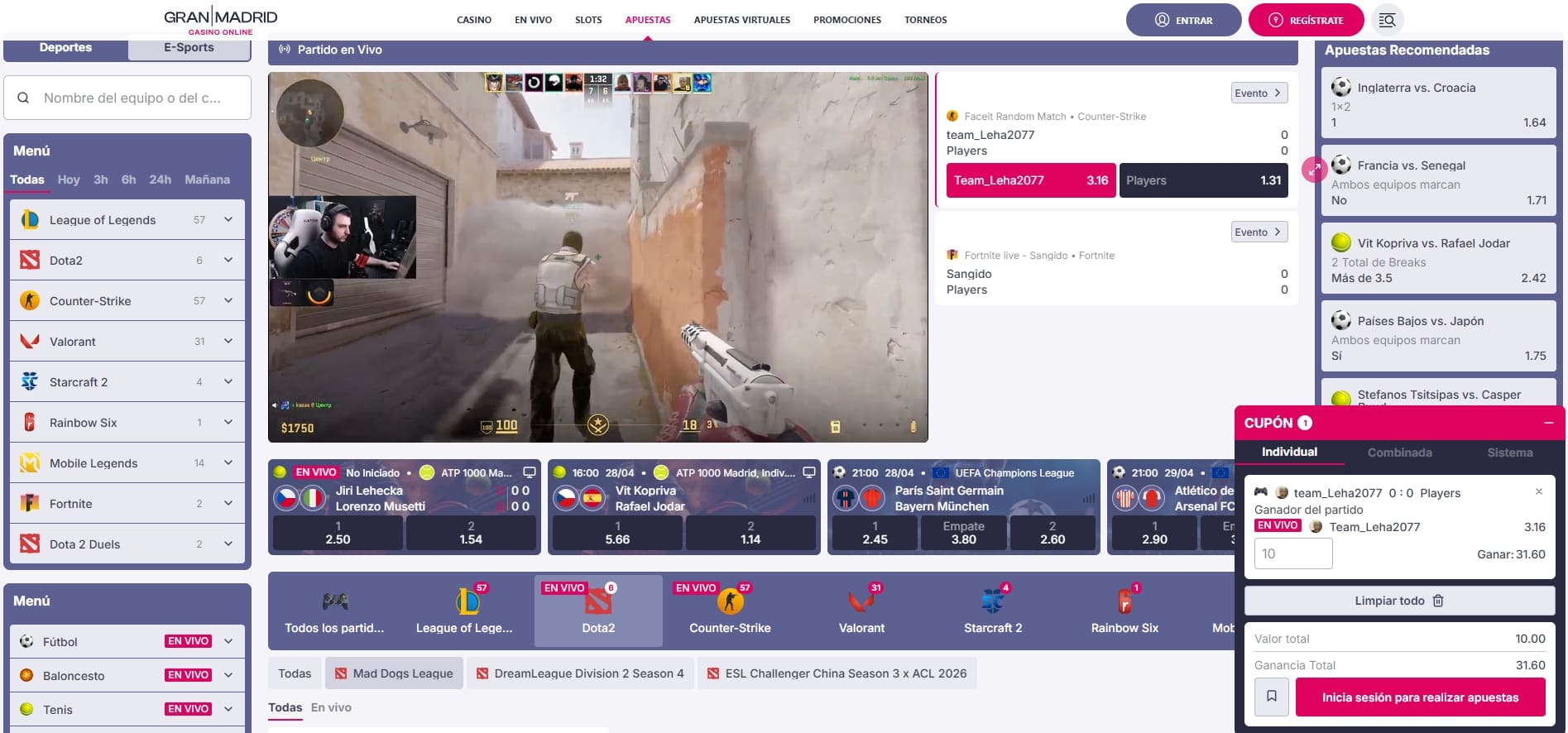Image resolution: width=1568 pixels, height=733 pixels.
Task: Click the Counter-Strike icon in the sidebar
Action: coord(30,301)
